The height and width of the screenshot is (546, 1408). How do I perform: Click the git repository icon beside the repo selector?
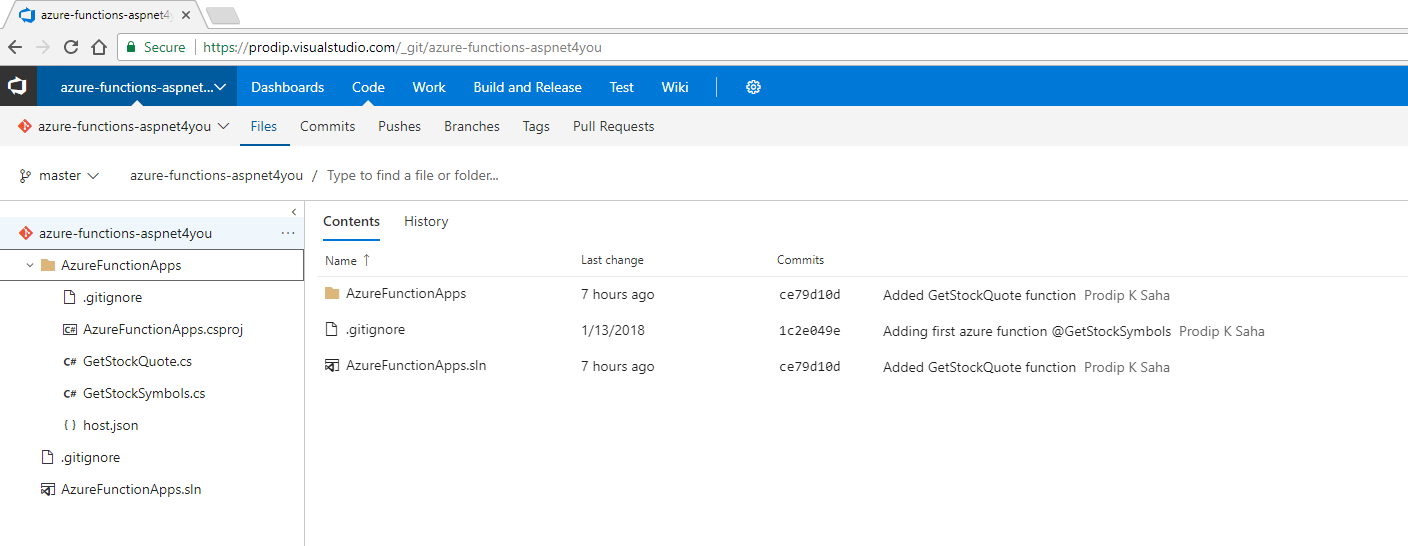[25, 126]
